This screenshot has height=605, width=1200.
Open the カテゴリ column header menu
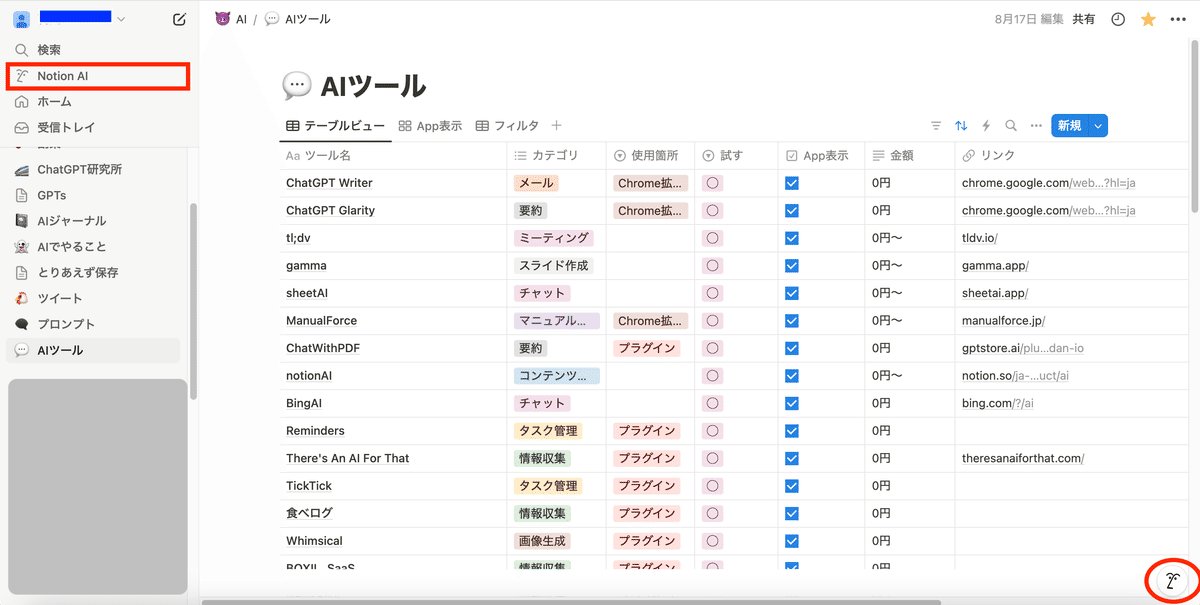[x=556, y=156]
